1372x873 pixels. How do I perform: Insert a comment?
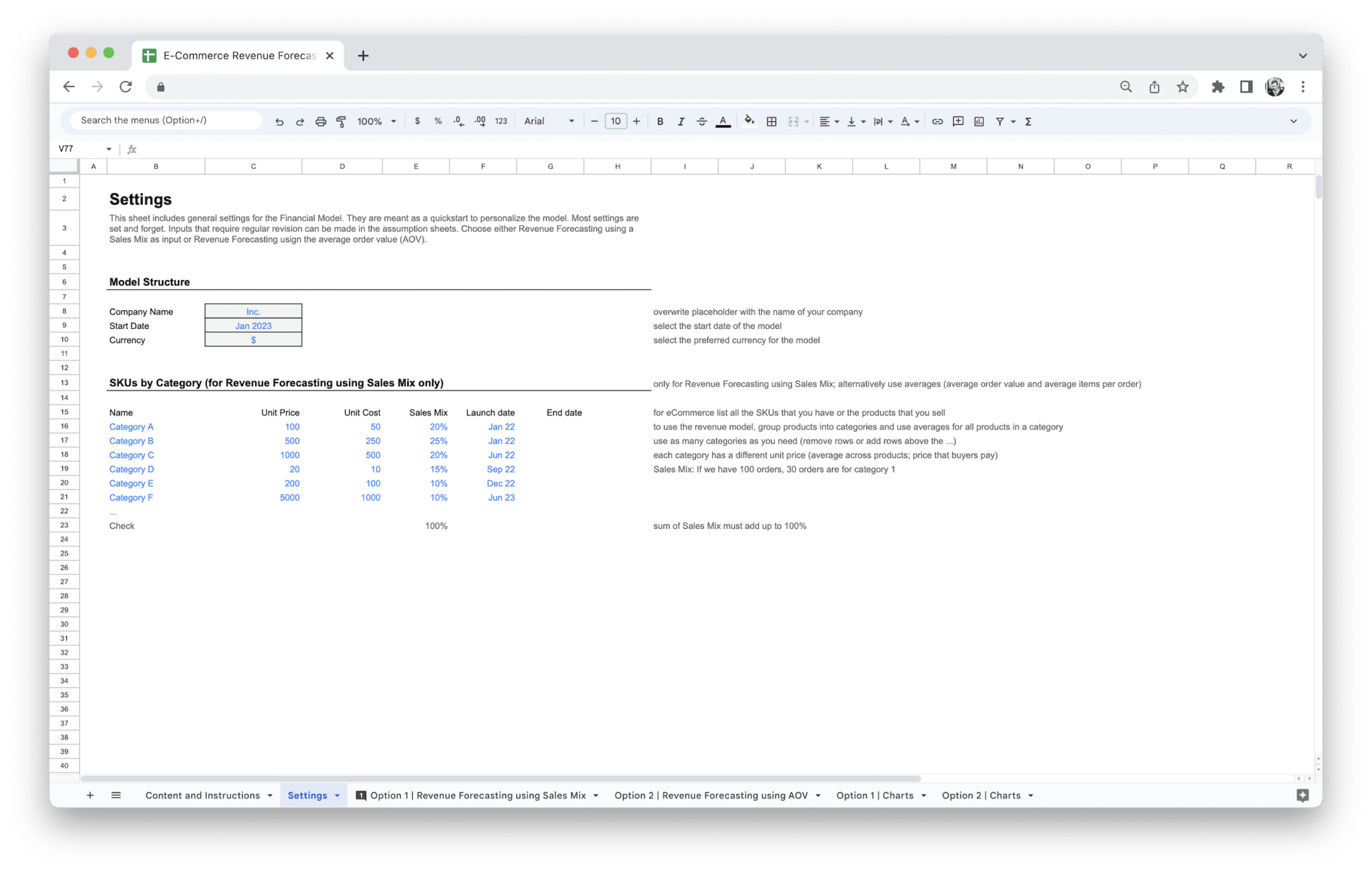(x=957, y=121)
